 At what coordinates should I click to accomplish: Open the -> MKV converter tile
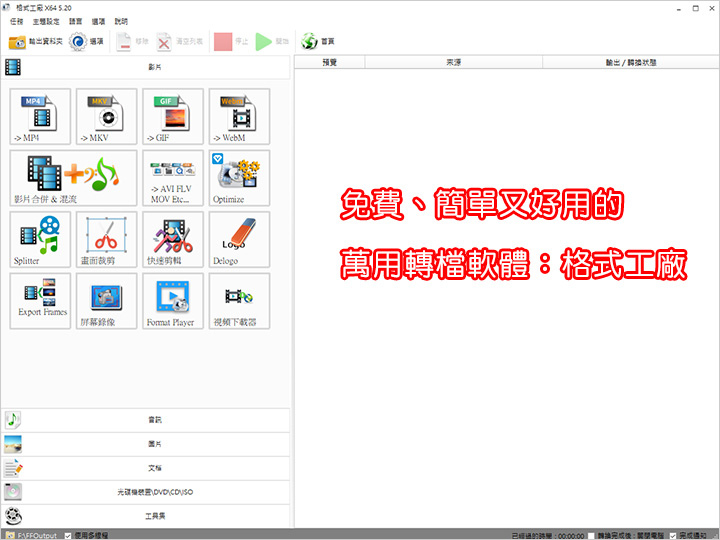tap(107, 117)
